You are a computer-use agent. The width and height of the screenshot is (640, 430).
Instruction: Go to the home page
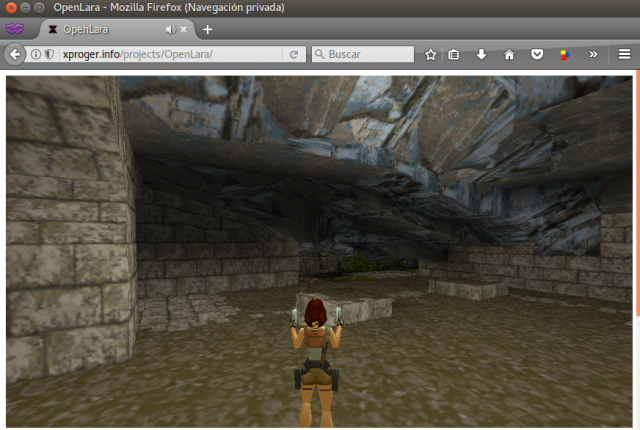click(509, 54)
